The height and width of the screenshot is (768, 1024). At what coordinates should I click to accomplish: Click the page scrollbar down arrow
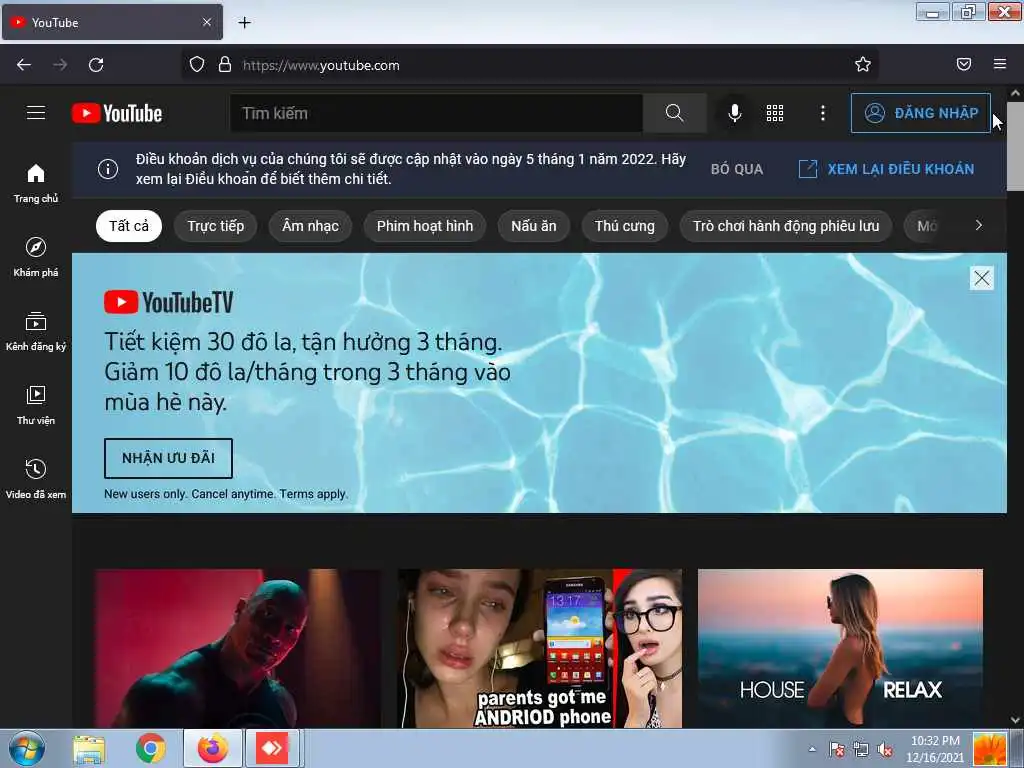1015,720
